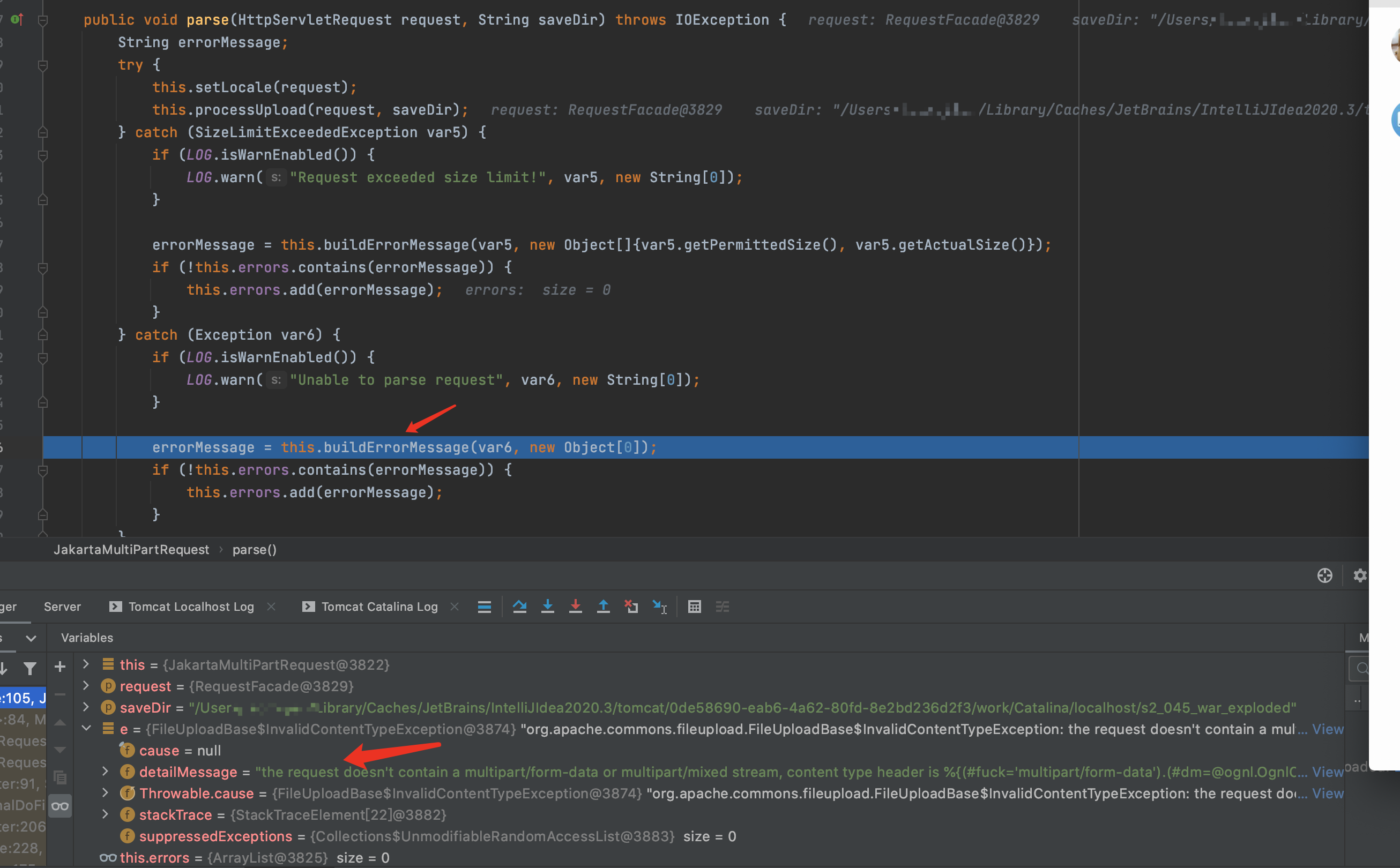Screen dimensions: 1400x868
Task: Click the override gutter icon beside parse method
Action: (17, 19)
